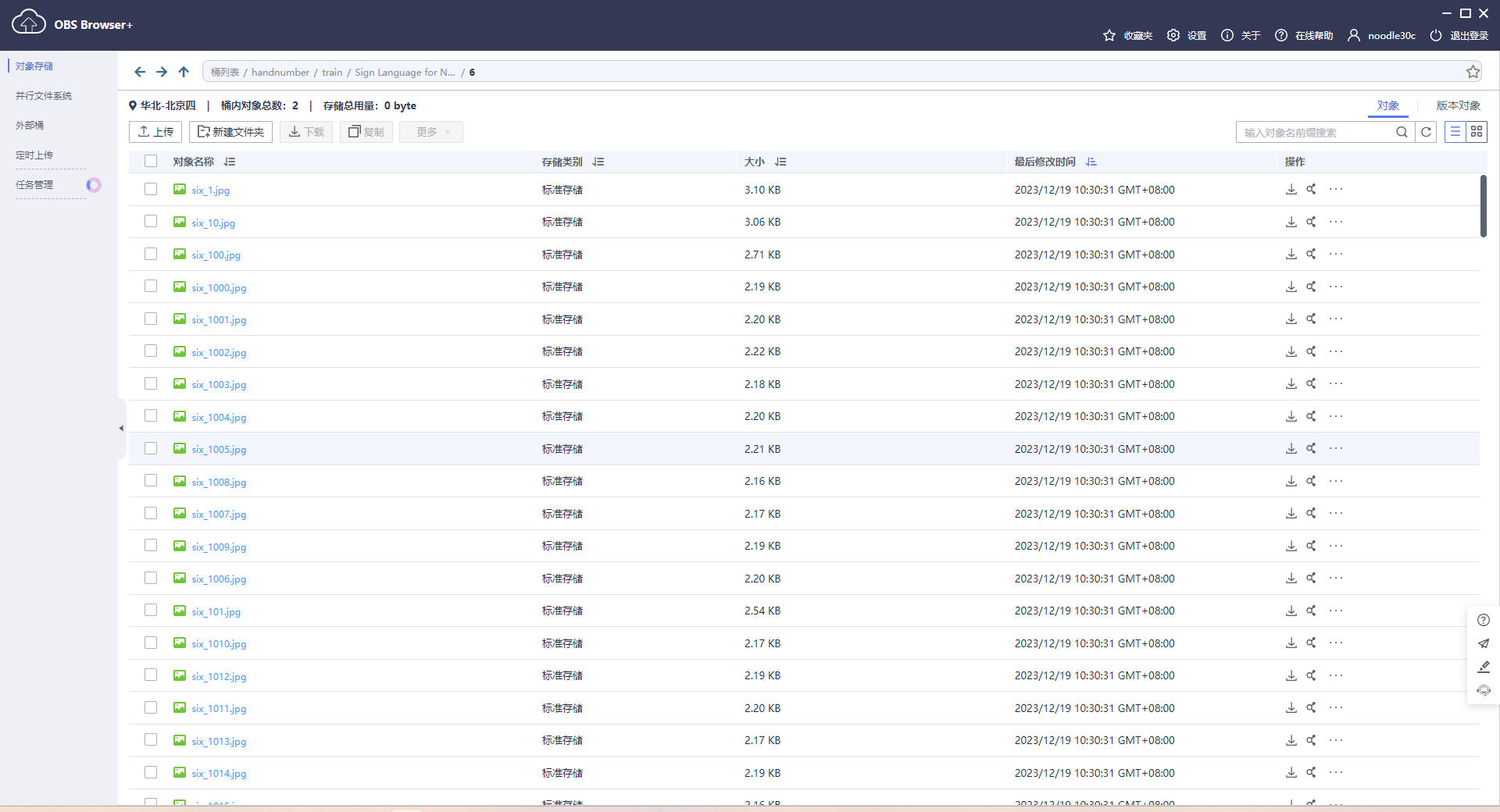Open 关于 about in header
The image size is (1500, 812).
[1241, 35]
